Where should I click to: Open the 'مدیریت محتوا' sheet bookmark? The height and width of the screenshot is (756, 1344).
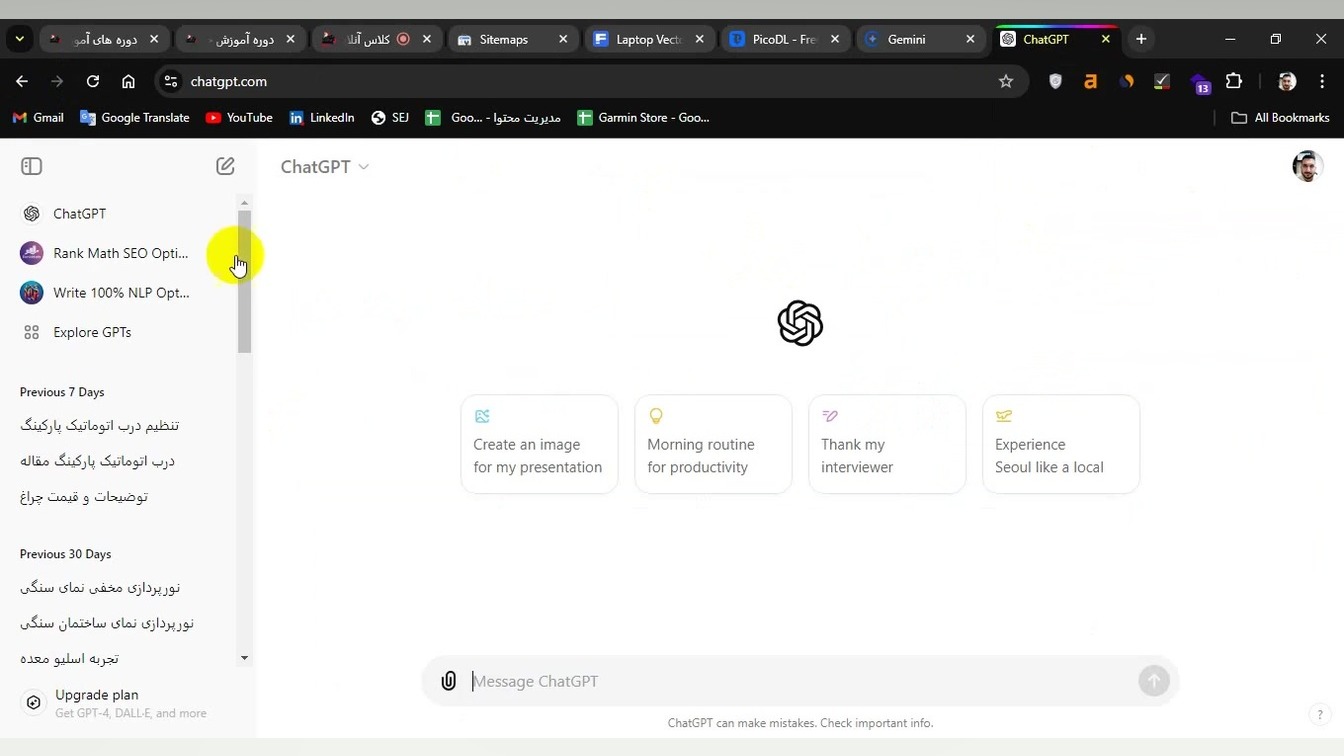pos(493,117)
